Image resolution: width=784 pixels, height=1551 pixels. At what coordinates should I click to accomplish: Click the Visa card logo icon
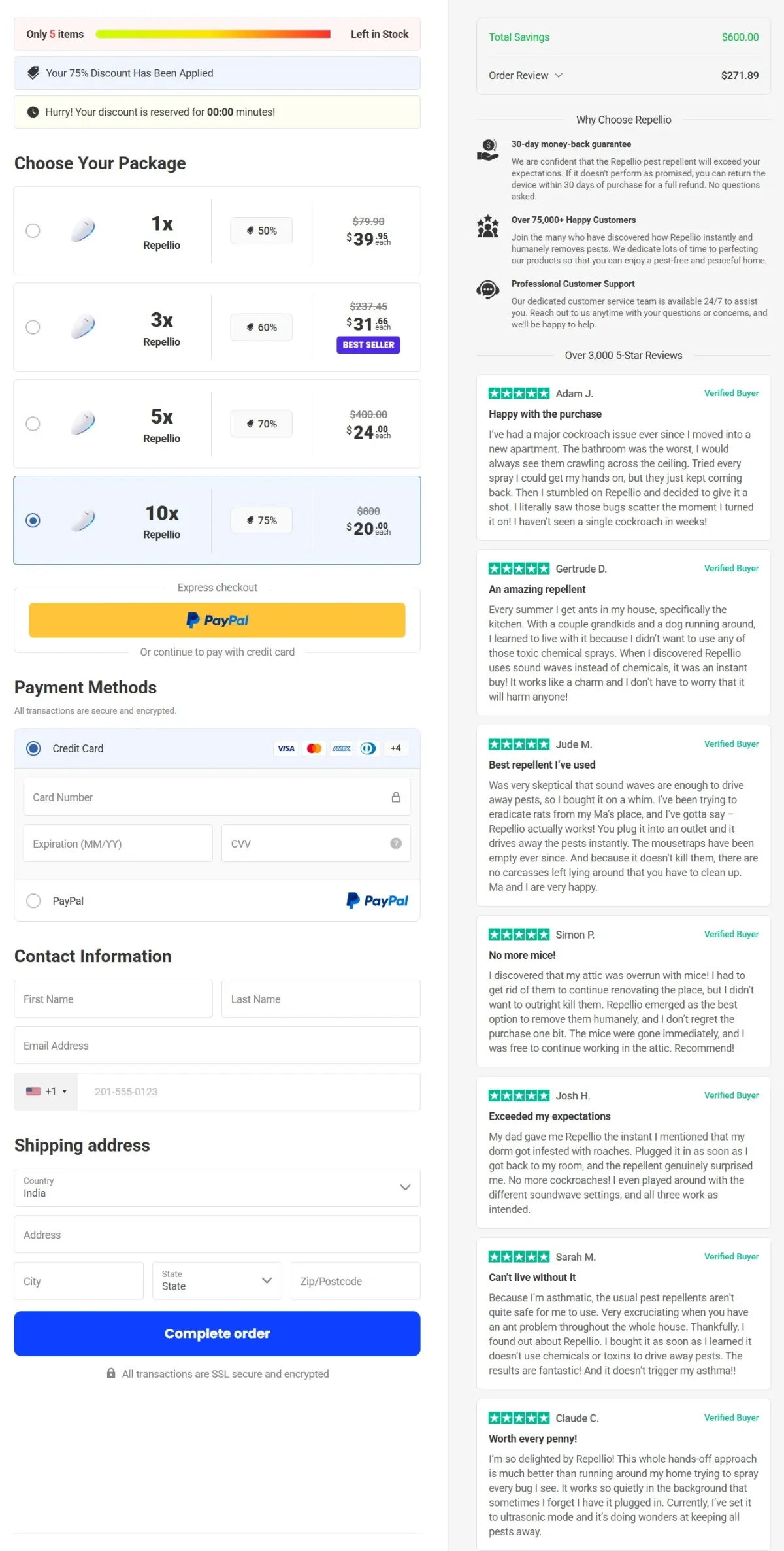coord(286,748)
